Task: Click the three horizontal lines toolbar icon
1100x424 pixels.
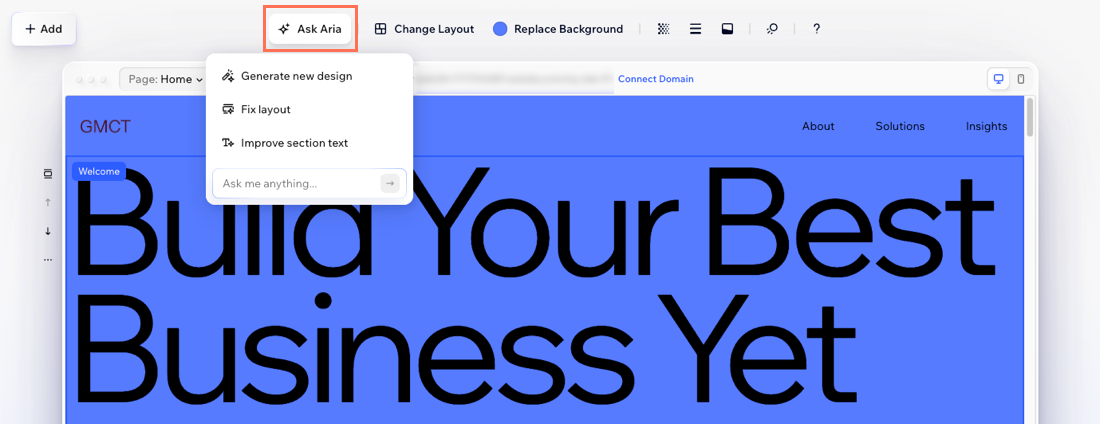Action: 695,29
